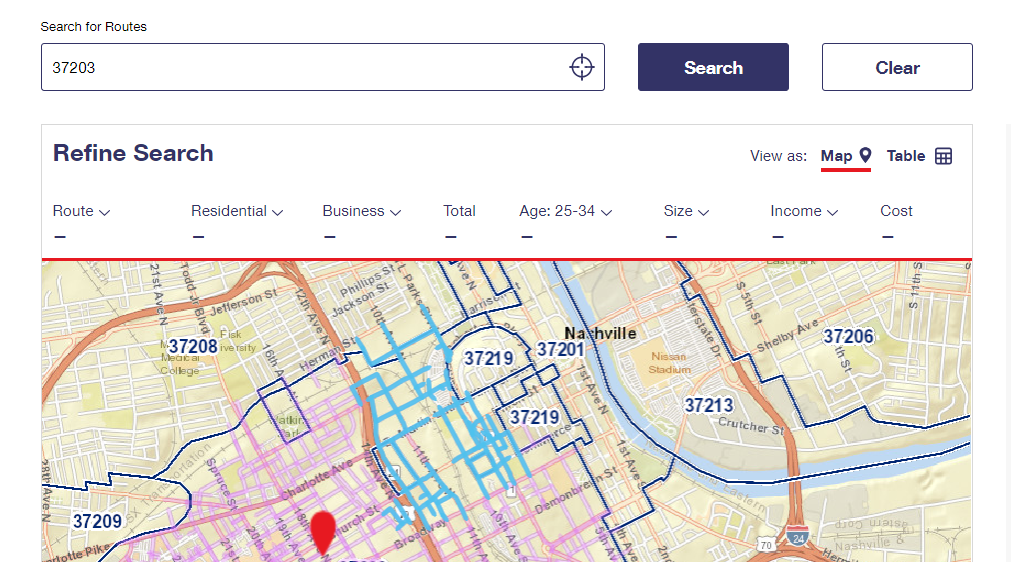Click the locate-me crosshair icon
Screen dimensions: 1011x562
point(581,67)
